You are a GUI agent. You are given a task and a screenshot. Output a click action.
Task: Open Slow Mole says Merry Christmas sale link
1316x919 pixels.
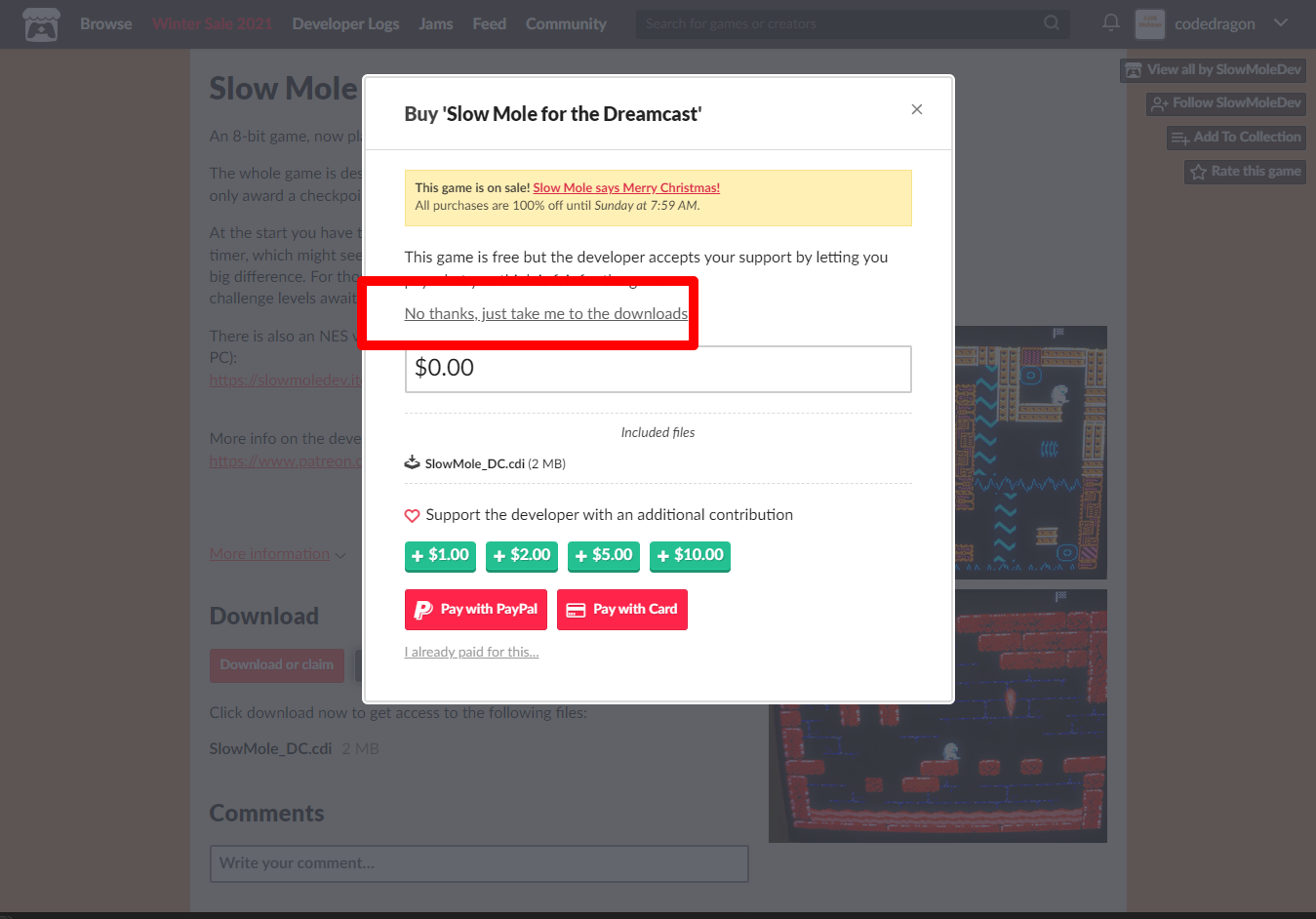coord(626,187)
